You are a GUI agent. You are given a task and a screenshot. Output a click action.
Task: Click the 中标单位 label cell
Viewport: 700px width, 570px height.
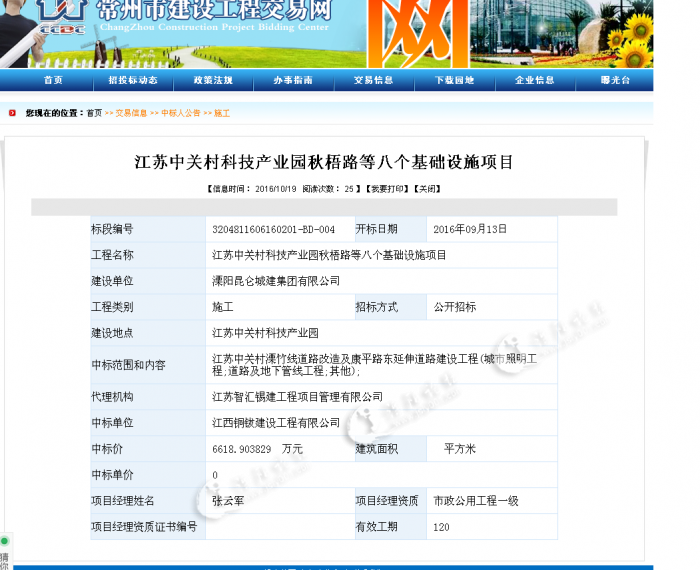[x=148, y=423]
